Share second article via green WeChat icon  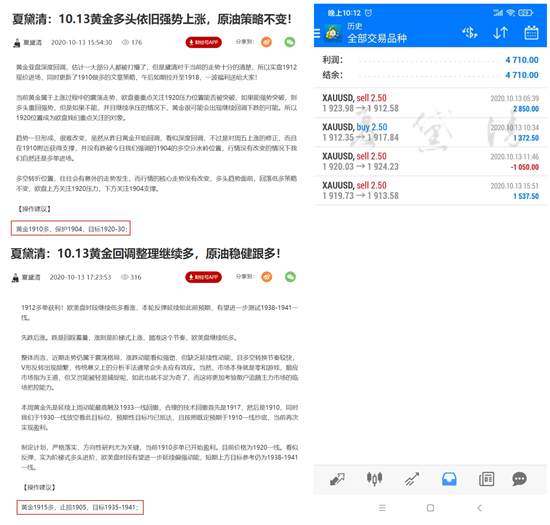[x=290, y=277]
